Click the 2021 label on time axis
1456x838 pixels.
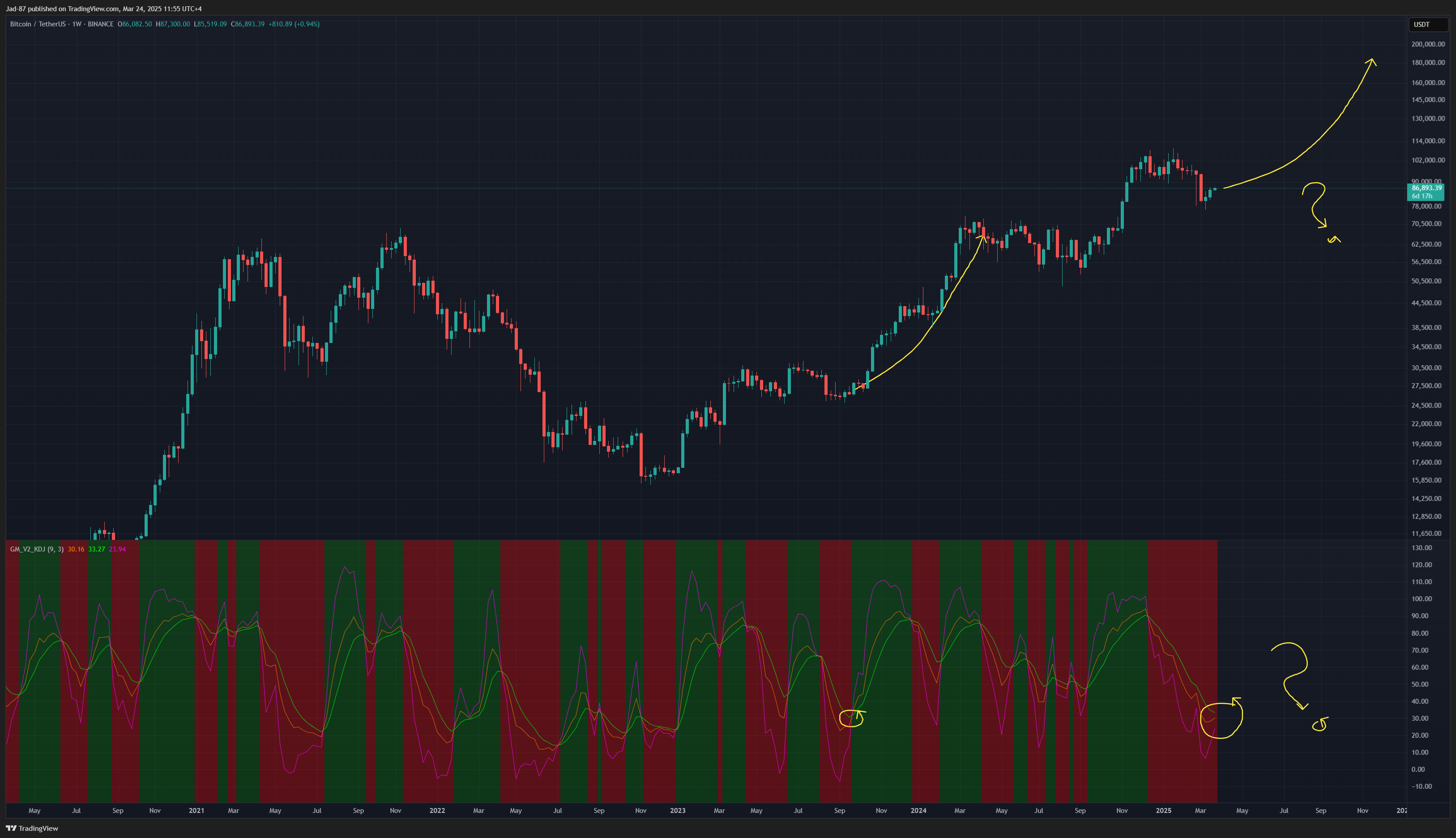point(196,811)
